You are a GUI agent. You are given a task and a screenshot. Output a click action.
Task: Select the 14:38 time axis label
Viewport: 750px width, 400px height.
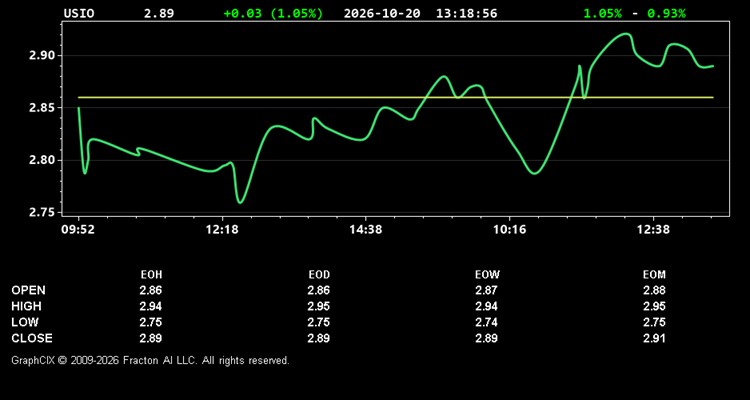(365, 230)
